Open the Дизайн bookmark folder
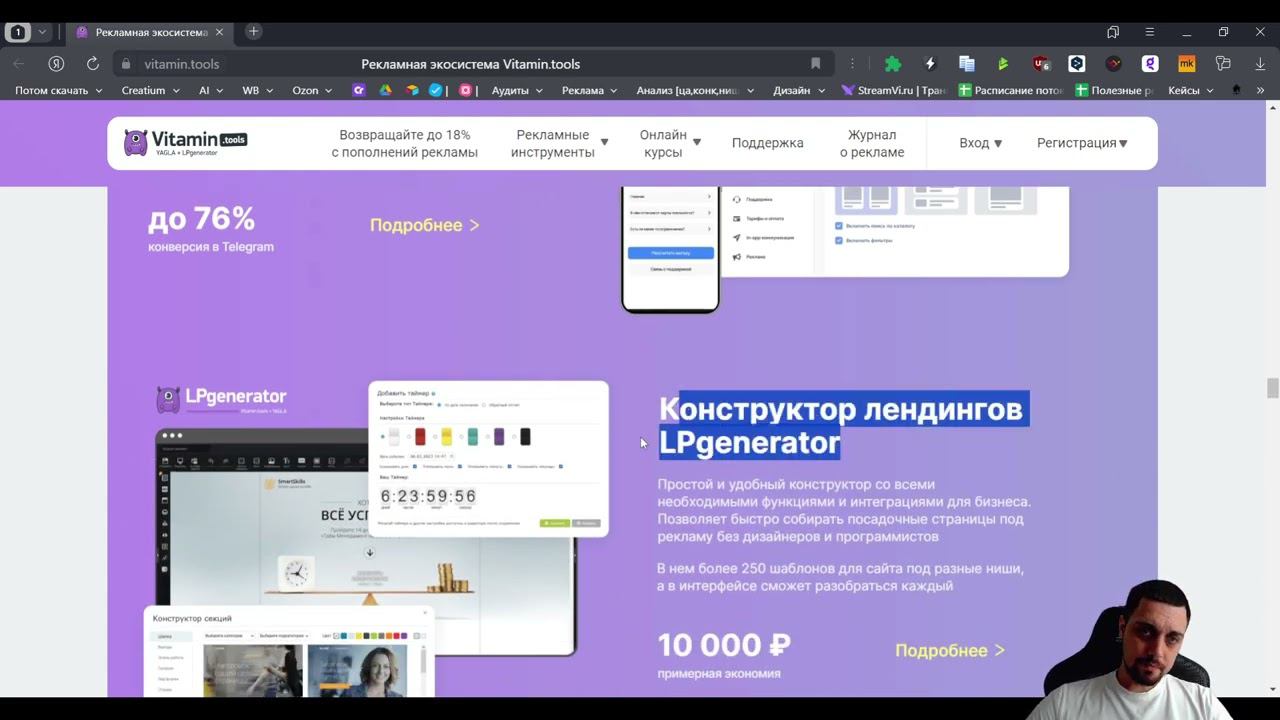The height and width of the screenshot is (720, 1280). [799, 90]
